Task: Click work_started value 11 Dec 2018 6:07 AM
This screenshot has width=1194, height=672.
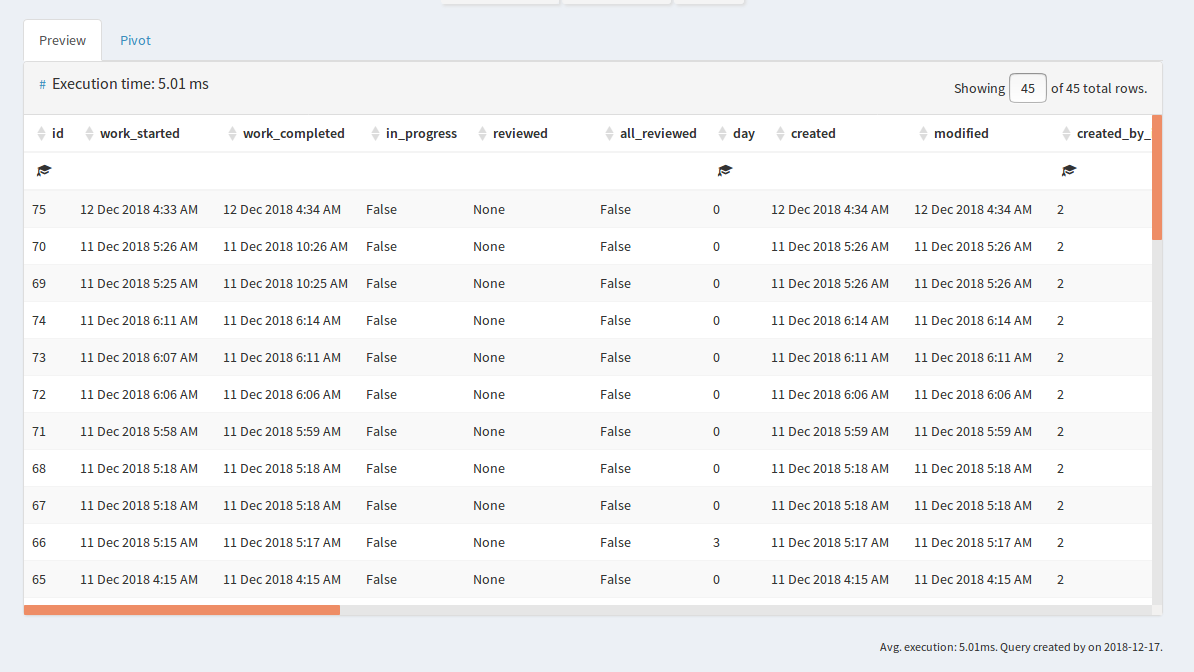Action: [x=139, y=357]
